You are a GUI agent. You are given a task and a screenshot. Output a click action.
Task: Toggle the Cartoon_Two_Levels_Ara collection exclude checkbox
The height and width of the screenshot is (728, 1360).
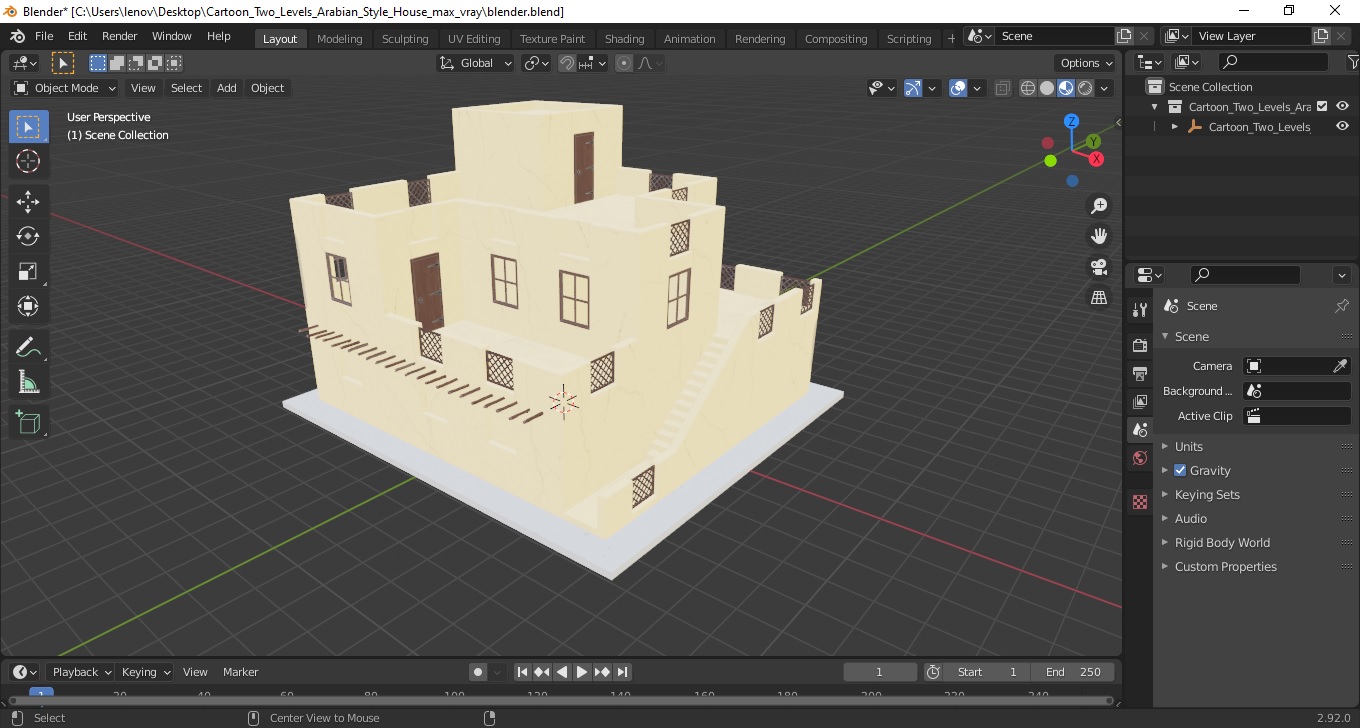[1322, 106]
